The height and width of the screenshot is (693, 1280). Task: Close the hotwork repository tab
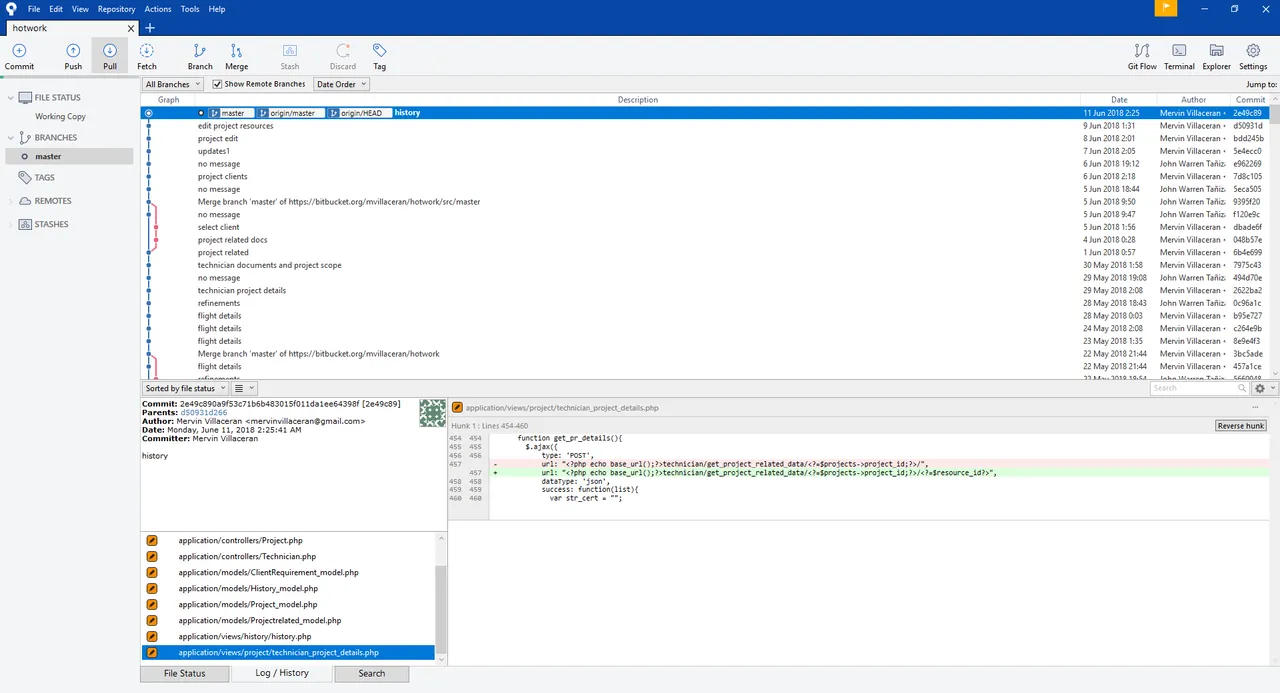tap(131, 28)
